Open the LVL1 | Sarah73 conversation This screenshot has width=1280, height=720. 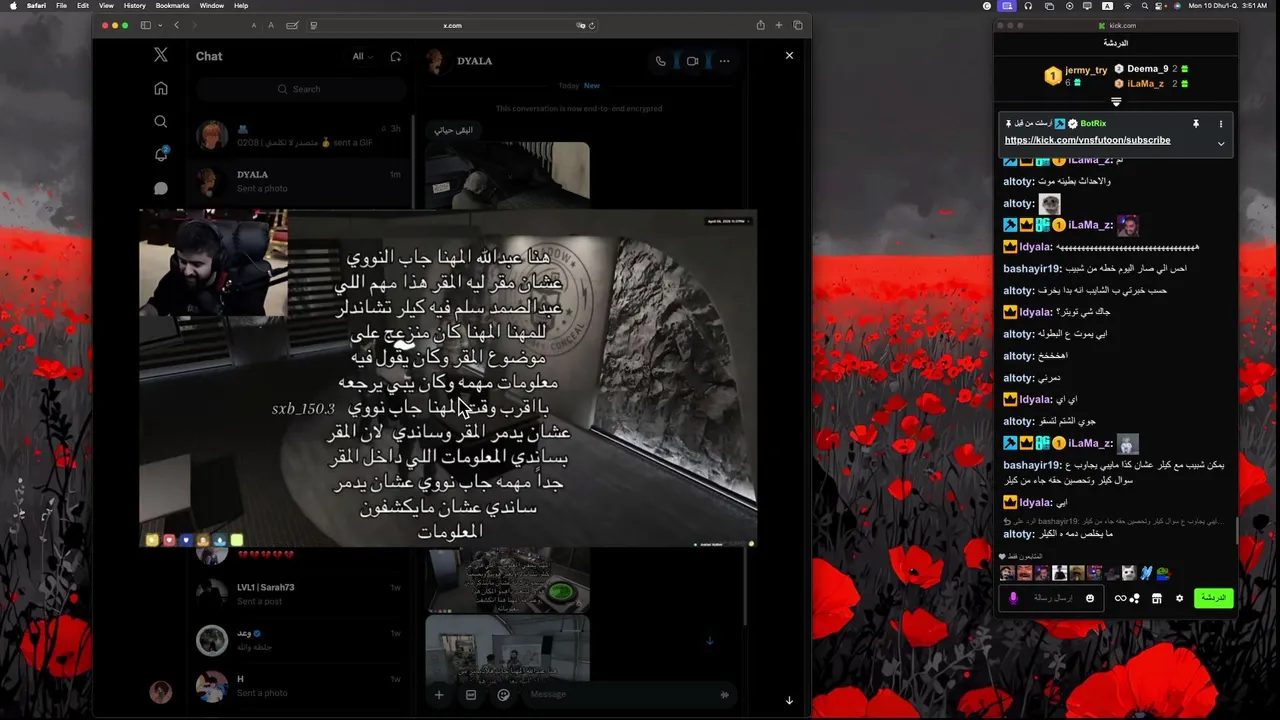(300, 593)
